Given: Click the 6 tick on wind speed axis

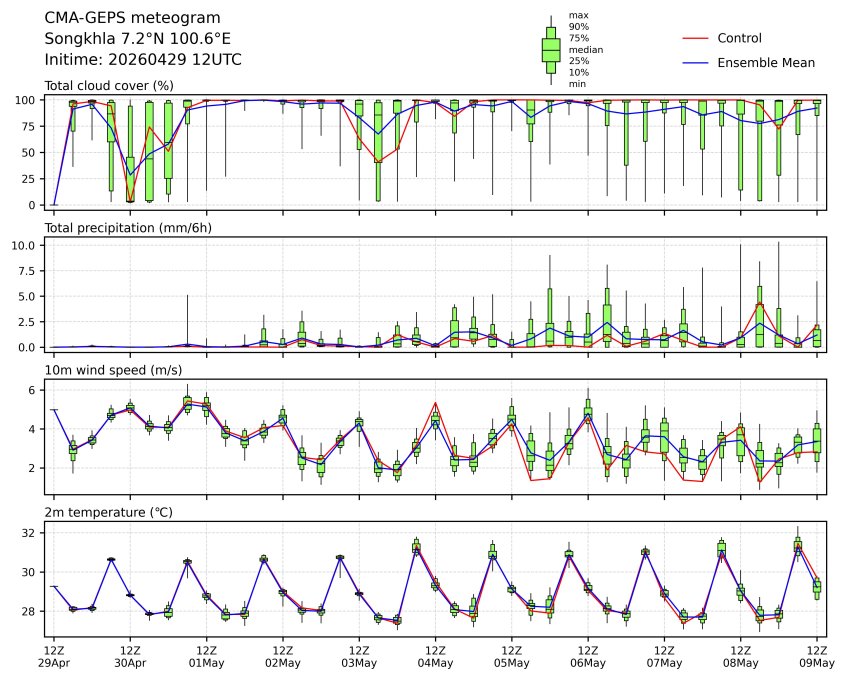Looking at the screenshot, I should point(33,390).
